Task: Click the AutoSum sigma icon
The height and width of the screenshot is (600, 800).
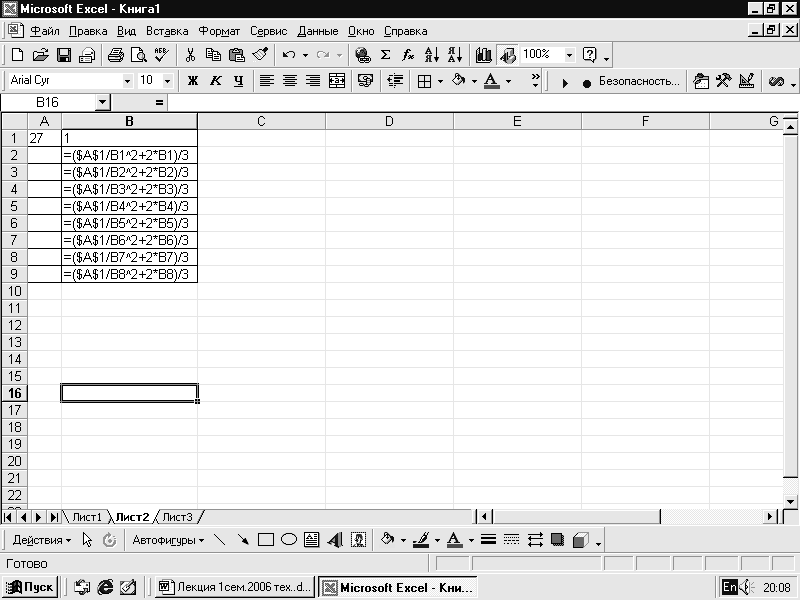Action: pyautogui.click(x=386, y=55)
